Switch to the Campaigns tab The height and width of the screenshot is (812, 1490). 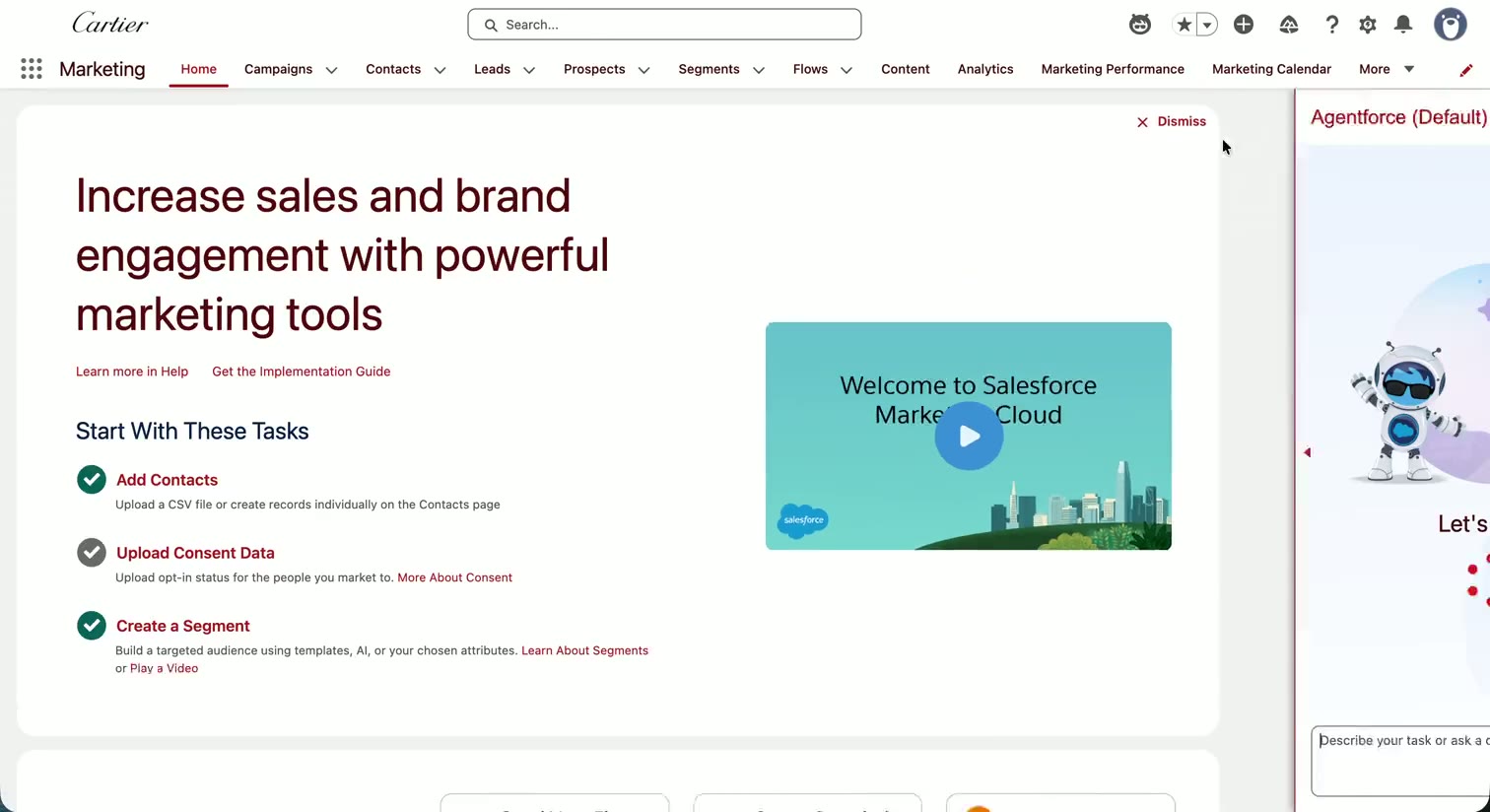(x=278, y=69)
